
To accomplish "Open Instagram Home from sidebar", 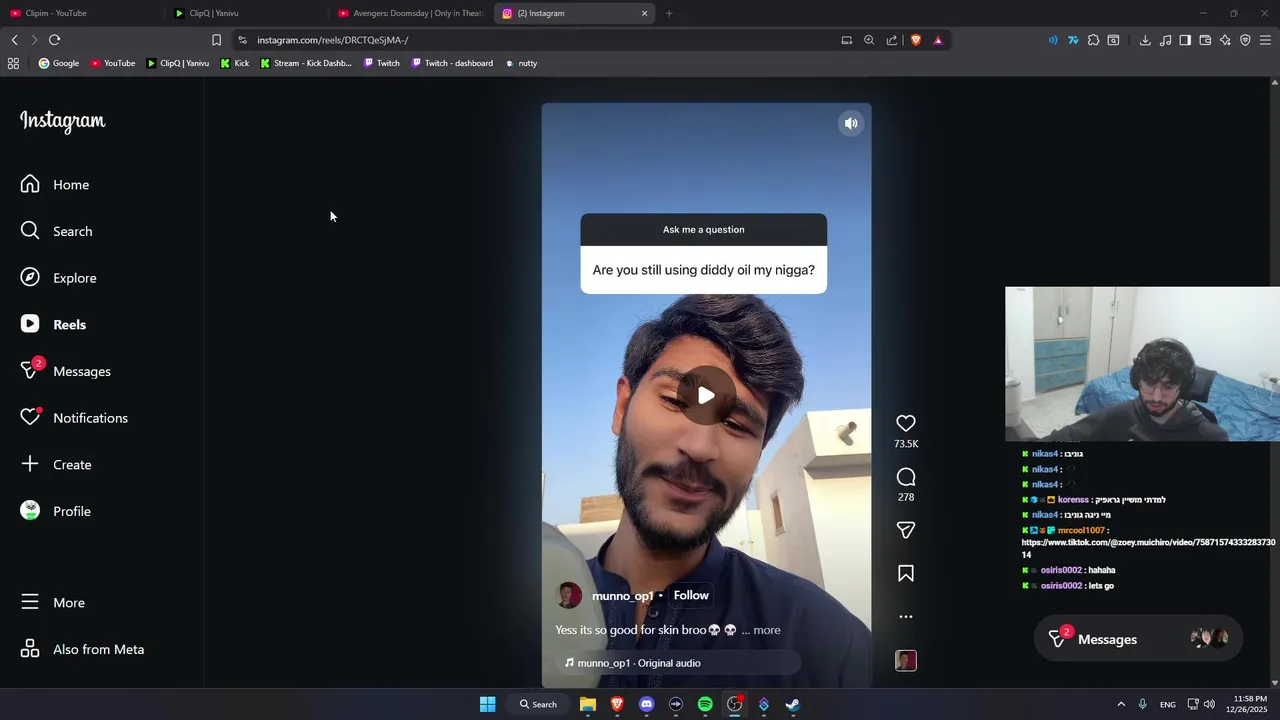I will point(56,185).
